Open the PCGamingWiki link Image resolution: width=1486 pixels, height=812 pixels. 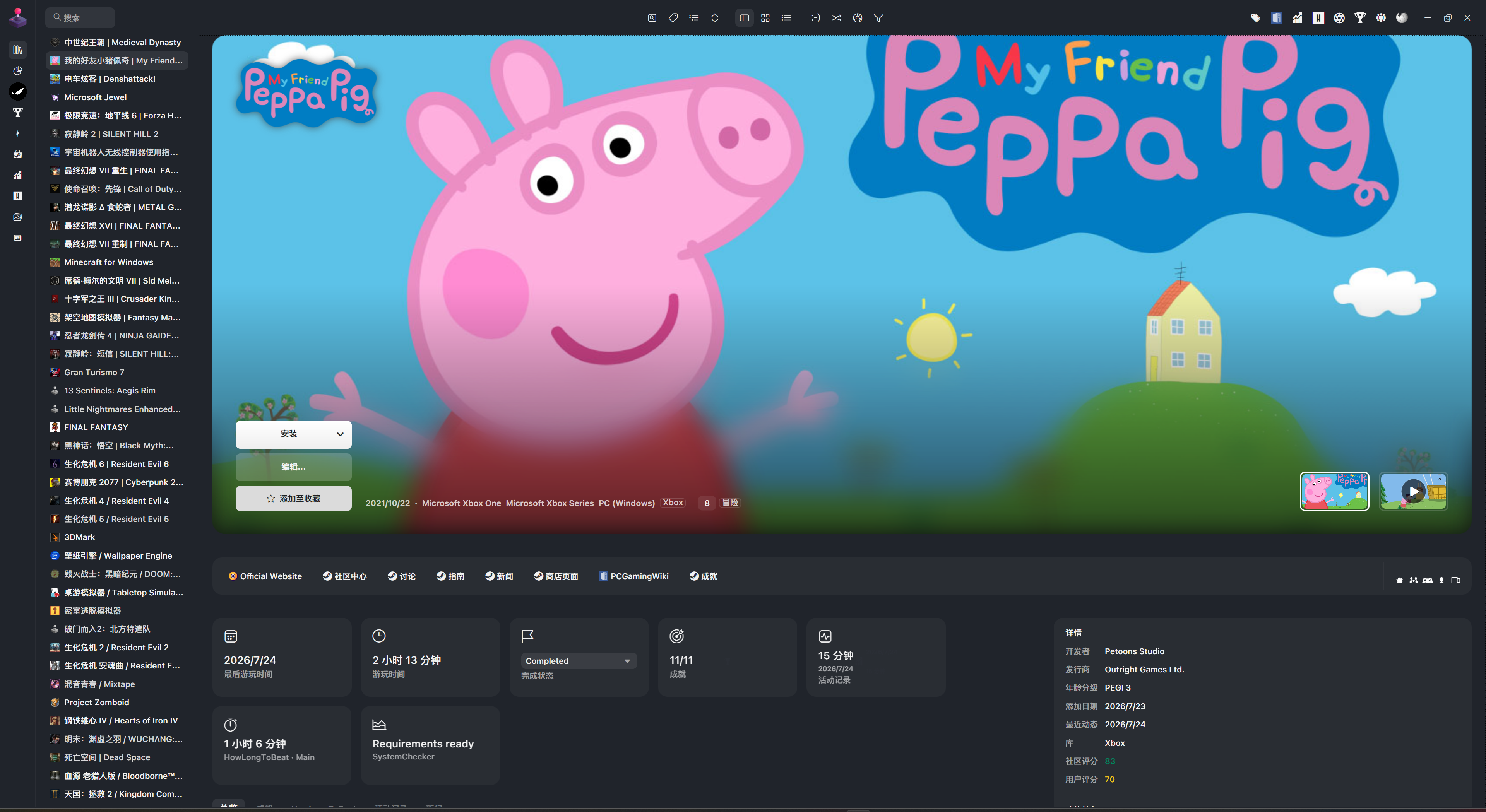634,576
